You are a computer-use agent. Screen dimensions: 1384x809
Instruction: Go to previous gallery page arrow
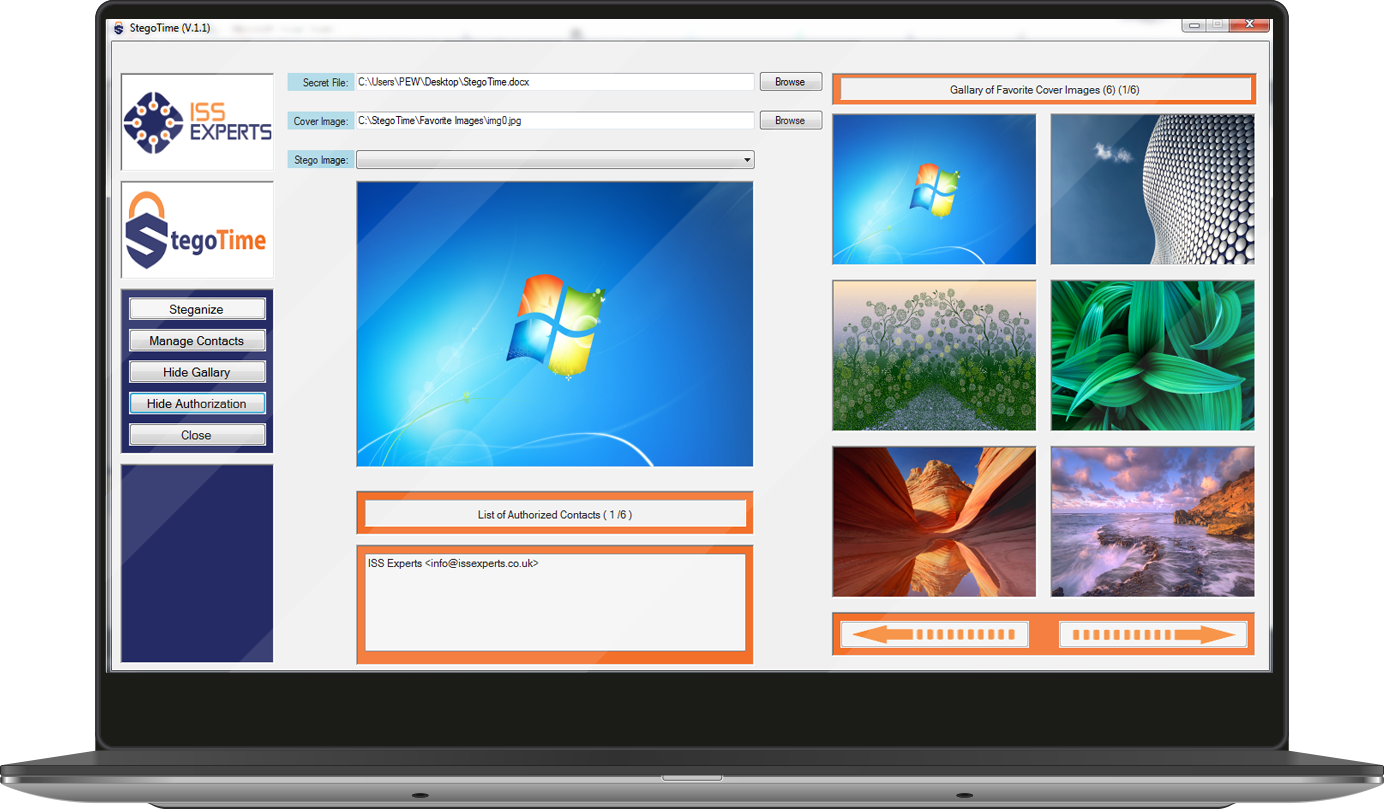(x=934, y=634)
